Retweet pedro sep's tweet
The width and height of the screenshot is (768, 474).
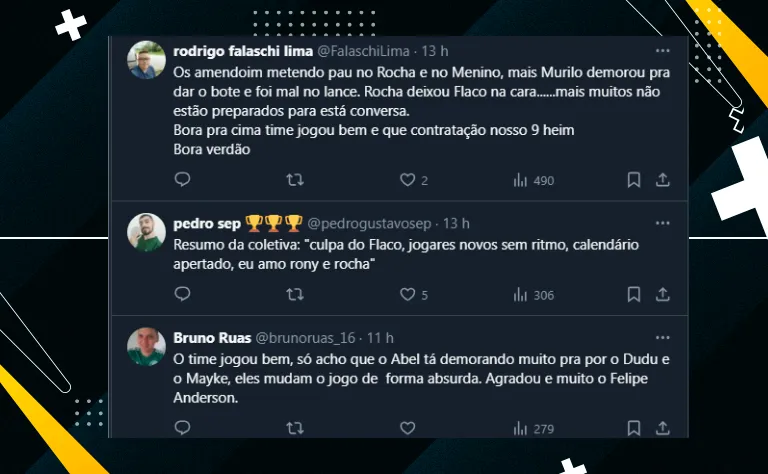click(295, 295)
